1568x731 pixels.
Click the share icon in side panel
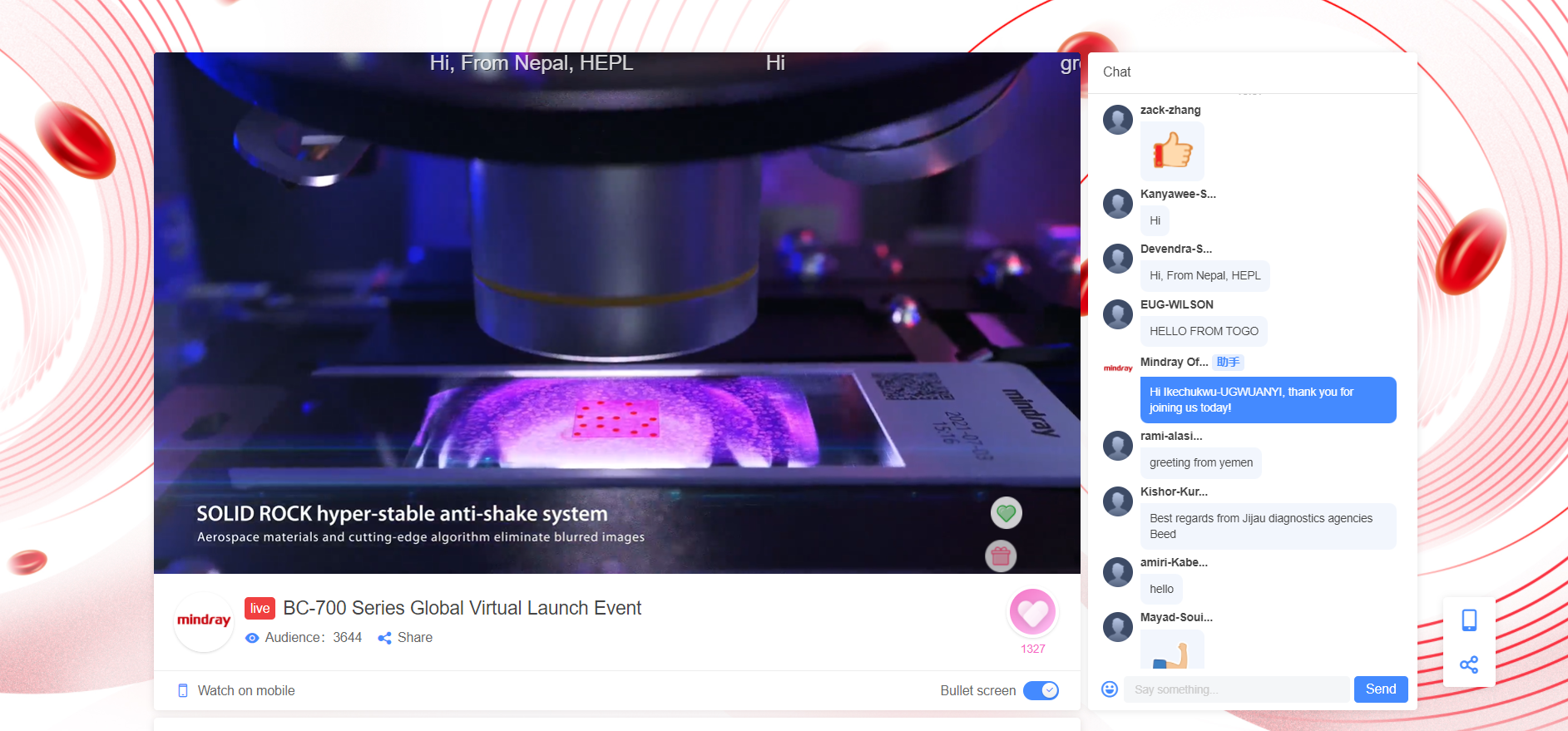coord(1469,664)
